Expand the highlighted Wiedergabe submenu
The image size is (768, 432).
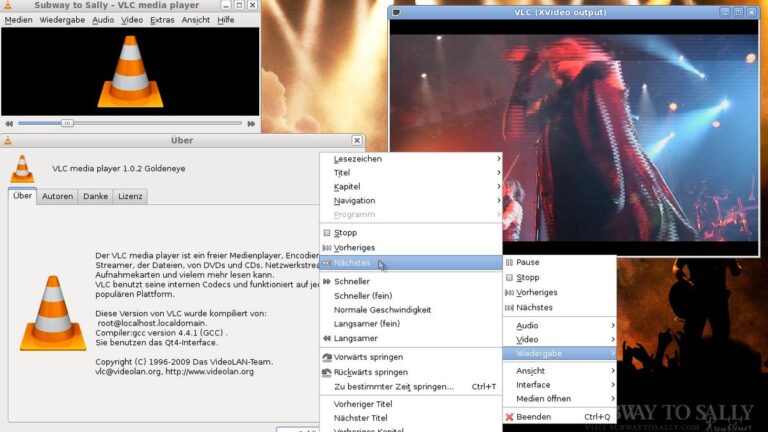[559, 354]
